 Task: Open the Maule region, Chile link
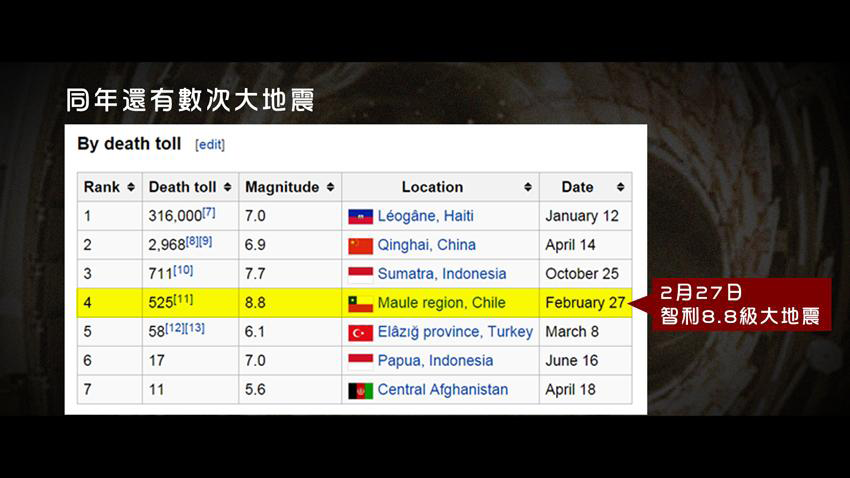click(441, 302)
